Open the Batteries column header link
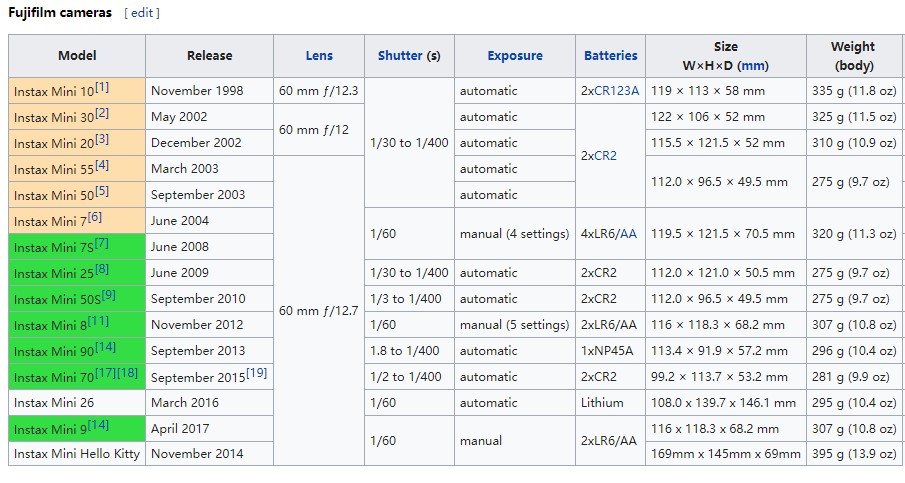 pos(611,55)
